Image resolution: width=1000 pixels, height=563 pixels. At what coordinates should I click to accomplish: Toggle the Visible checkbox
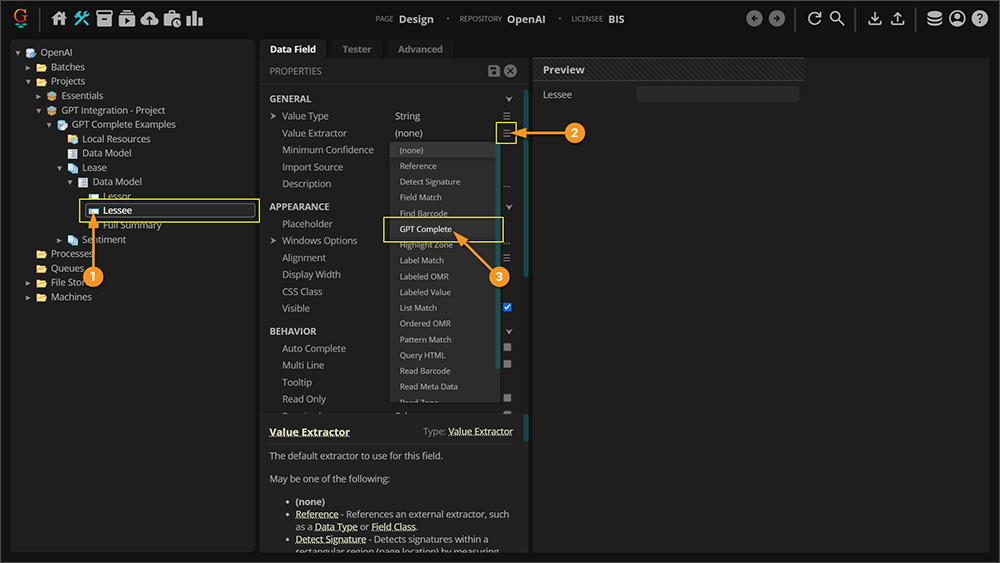pos(507,308)
